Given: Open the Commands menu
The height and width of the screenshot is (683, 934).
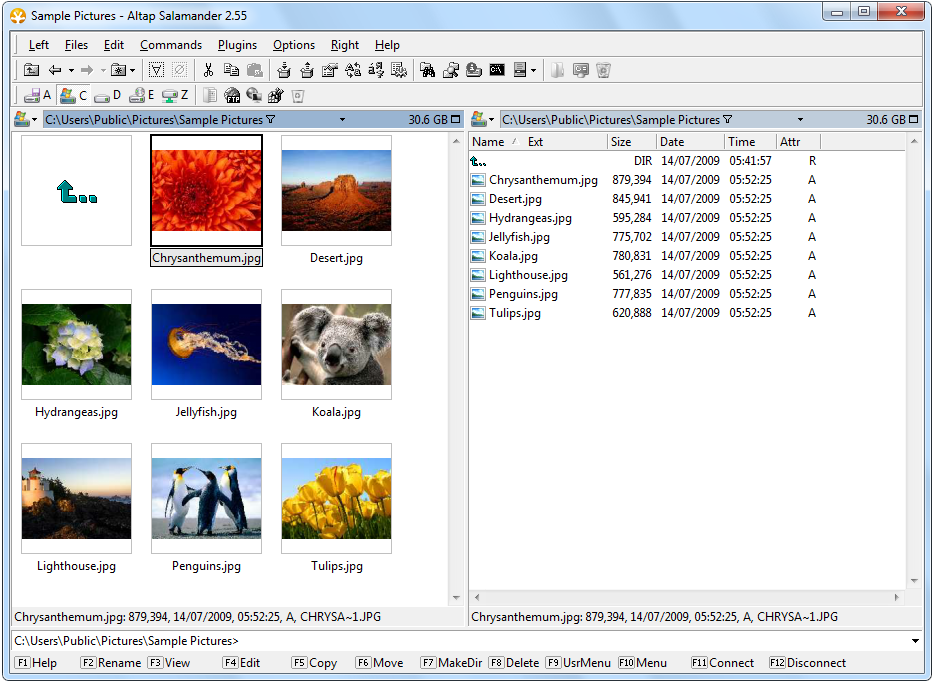Looking at the screenshot, I should point(171,45).
